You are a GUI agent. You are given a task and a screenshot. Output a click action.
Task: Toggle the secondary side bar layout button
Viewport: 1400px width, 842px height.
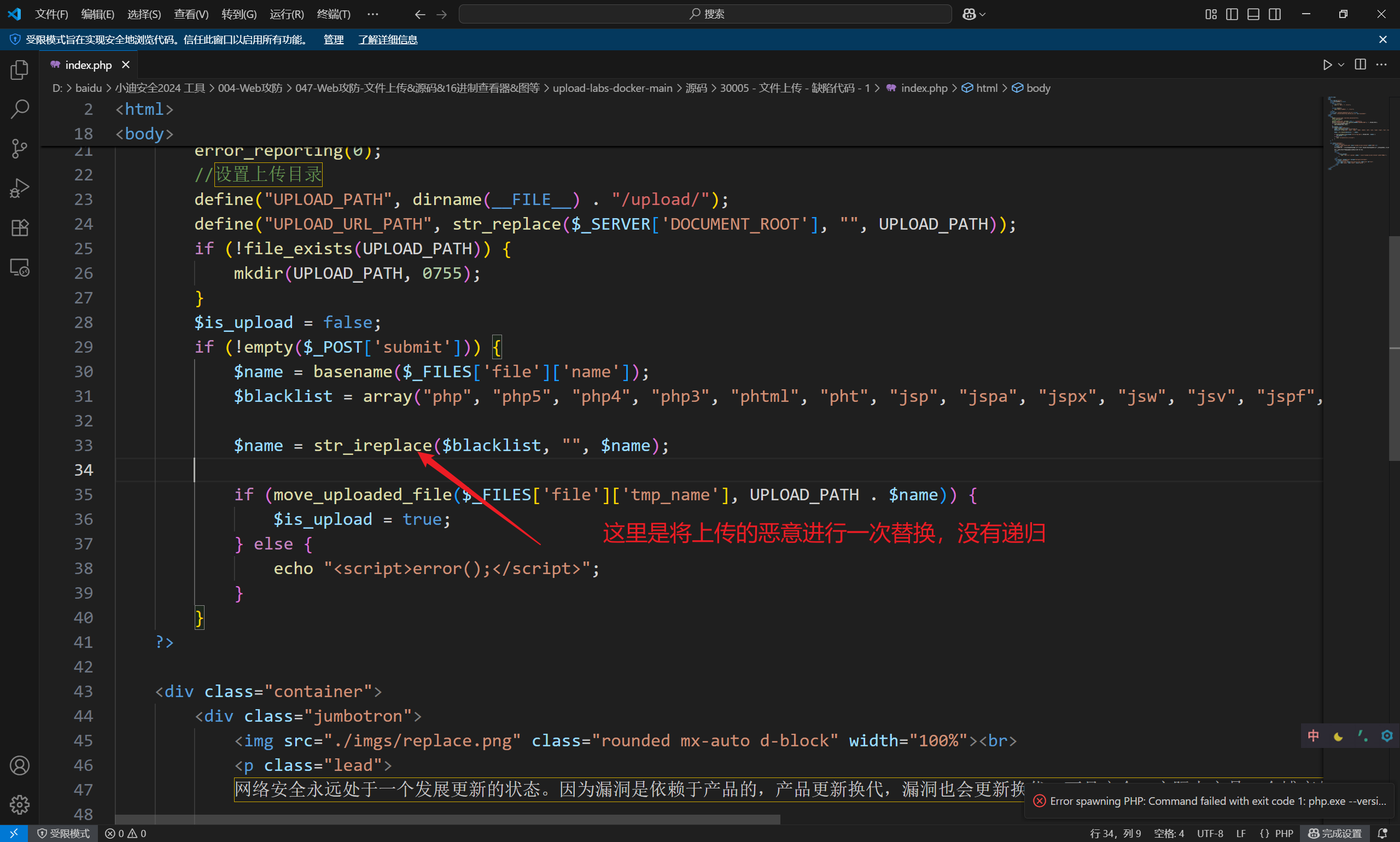[x=1275, y=14]
